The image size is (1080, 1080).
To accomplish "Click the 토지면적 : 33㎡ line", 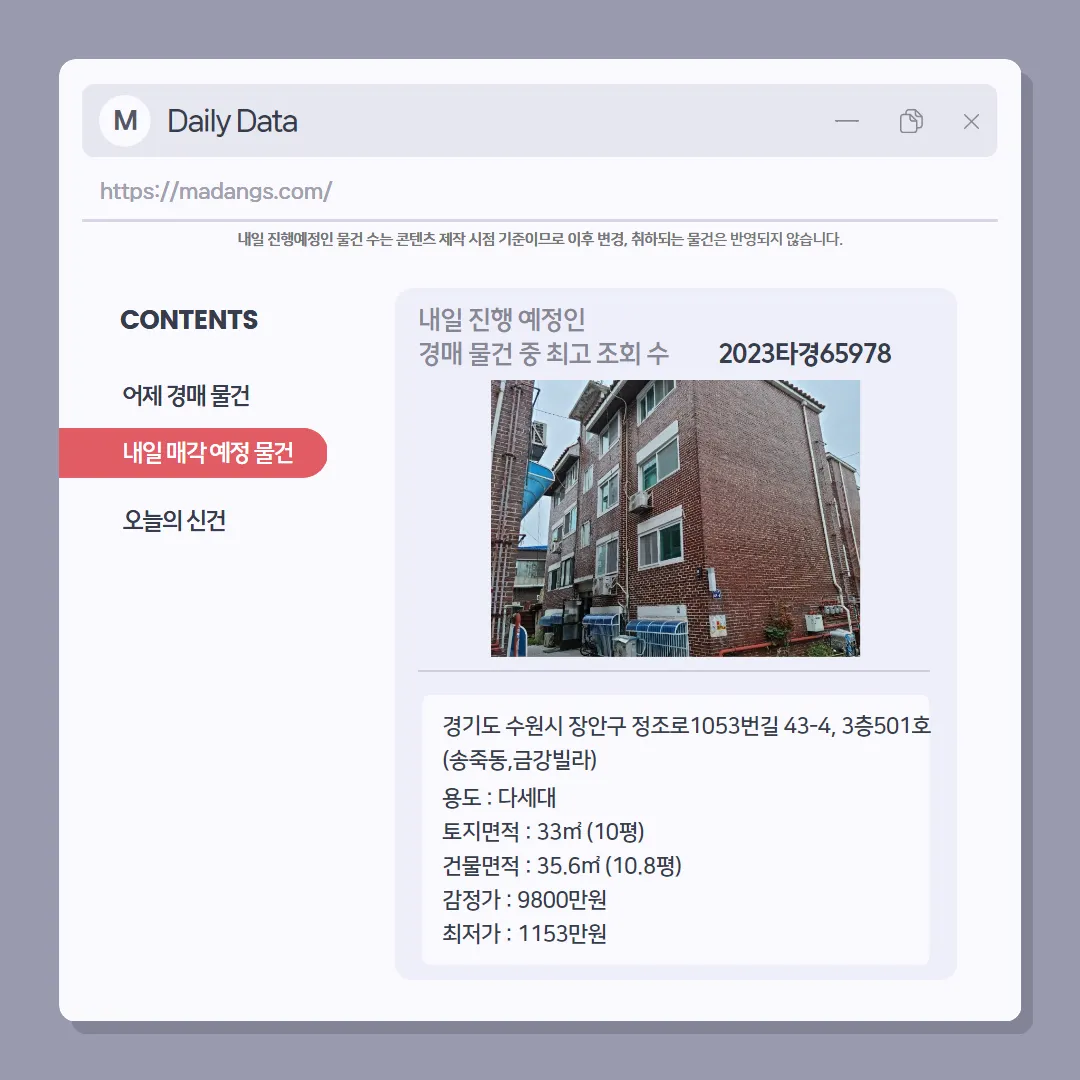I will pyautogui.click(x=543, y=831).
